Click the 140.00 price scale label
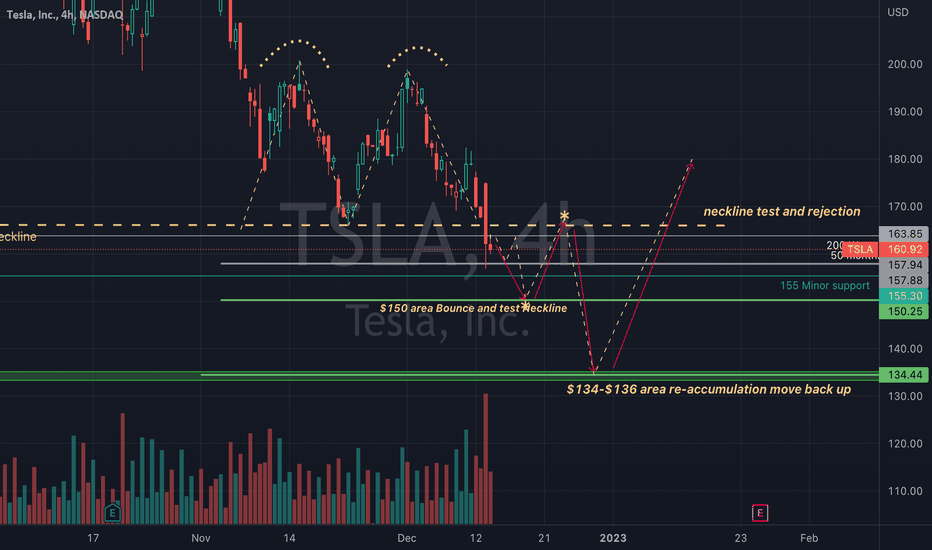 point(905,348)
